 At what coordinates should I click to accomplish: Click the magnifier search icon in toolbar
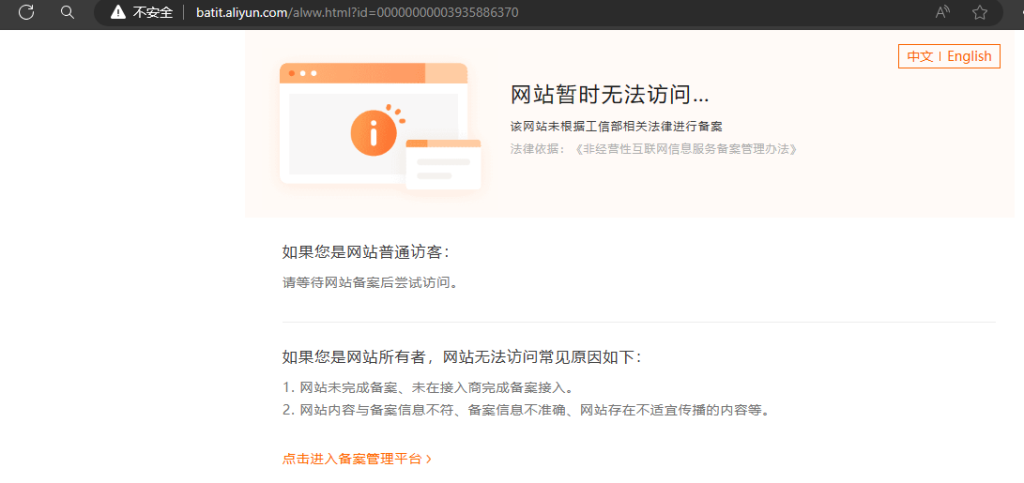click(x=67, y=12)
